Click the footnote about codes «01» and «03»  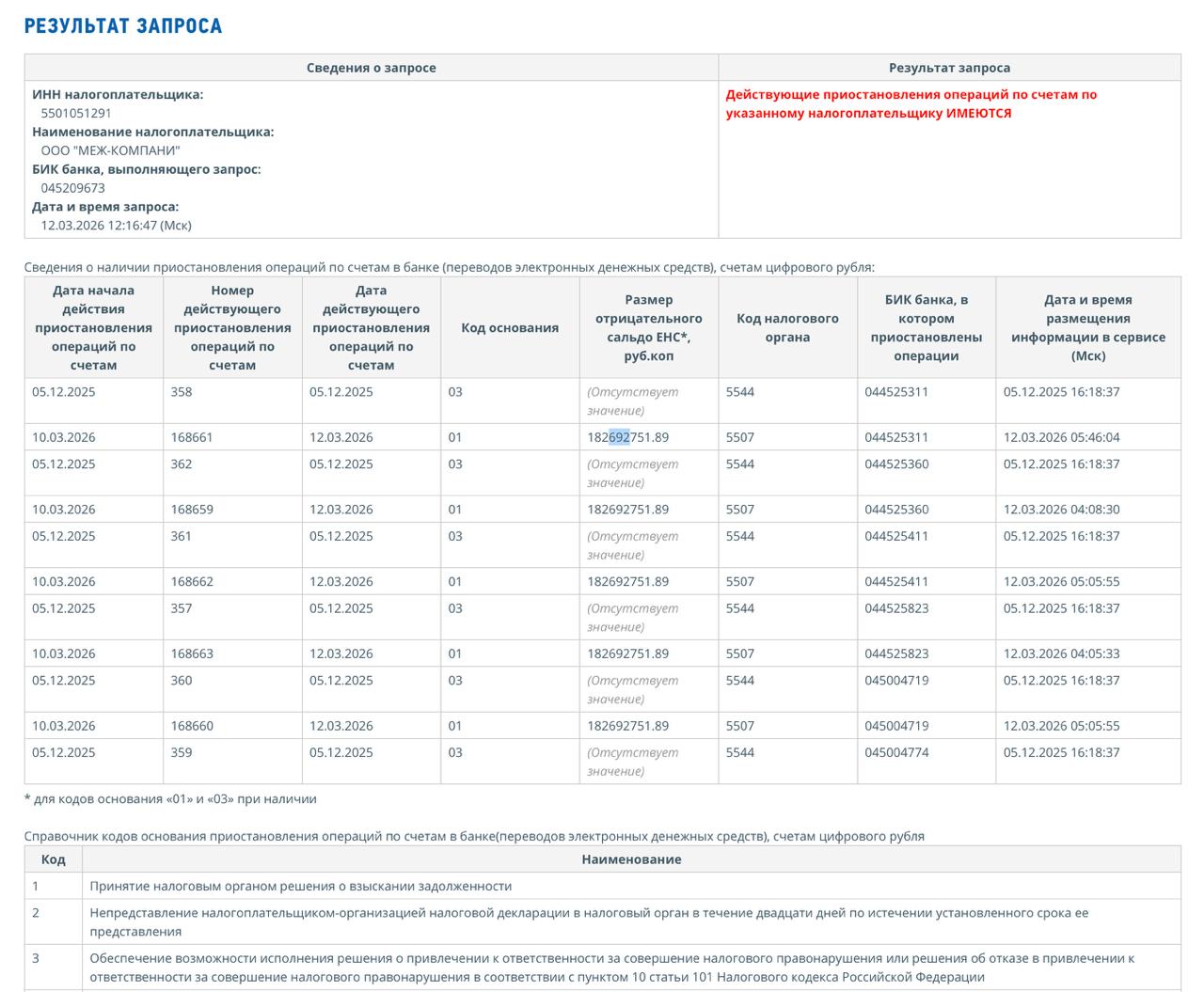click(x=170, y=799)
